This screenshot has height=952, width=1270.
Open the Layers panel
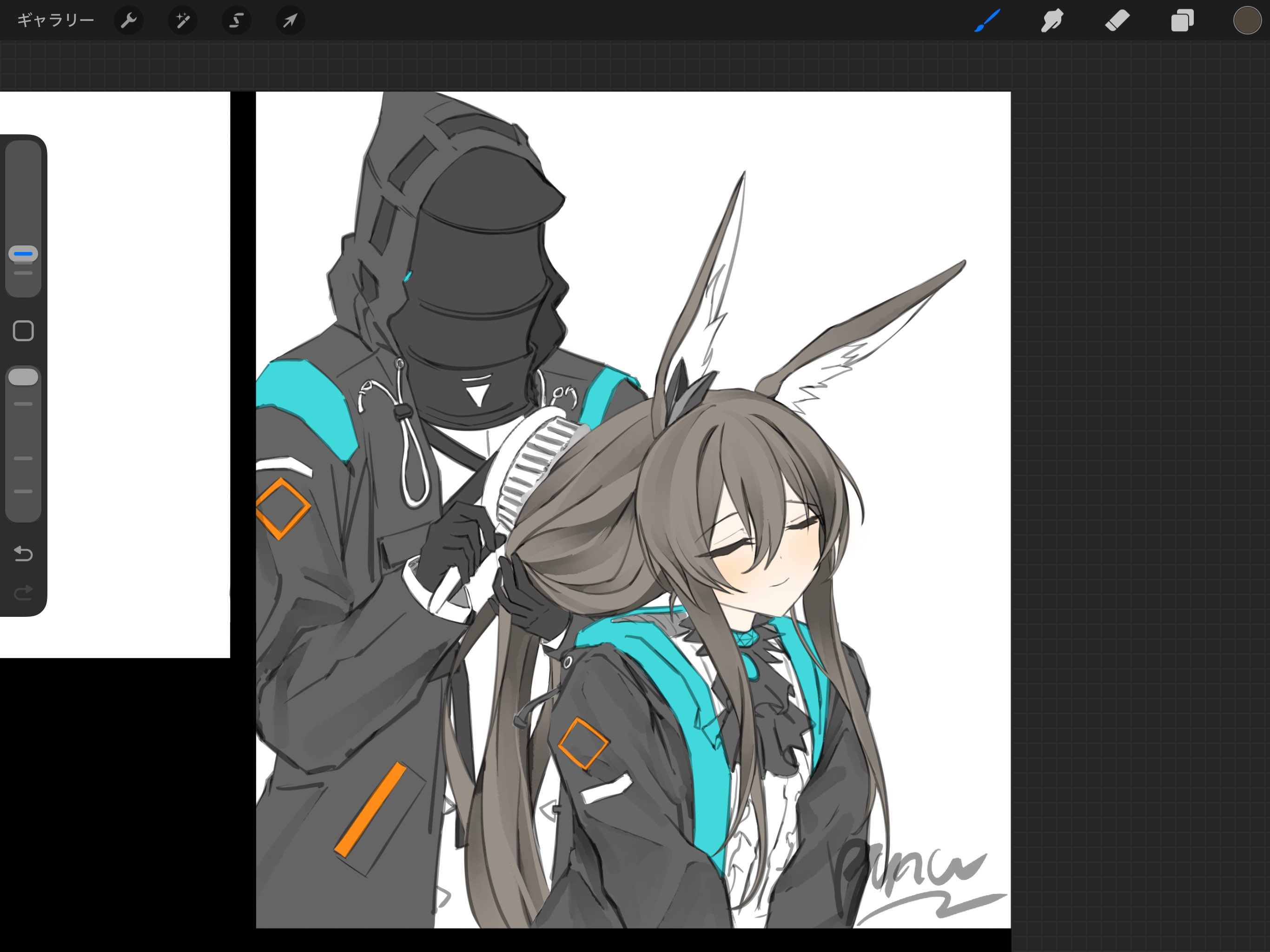[x=1182, y=20]
